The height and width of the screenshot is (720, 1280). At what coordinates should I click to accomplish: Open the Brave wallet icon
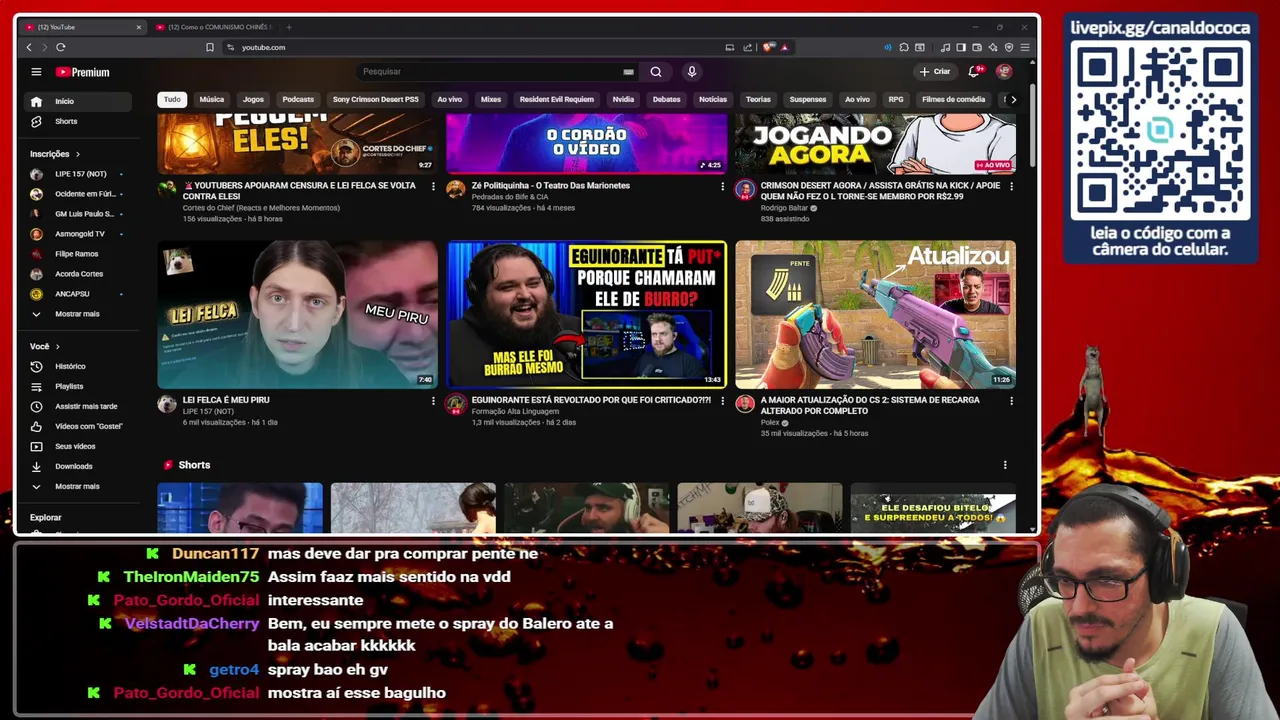(977, 47)
